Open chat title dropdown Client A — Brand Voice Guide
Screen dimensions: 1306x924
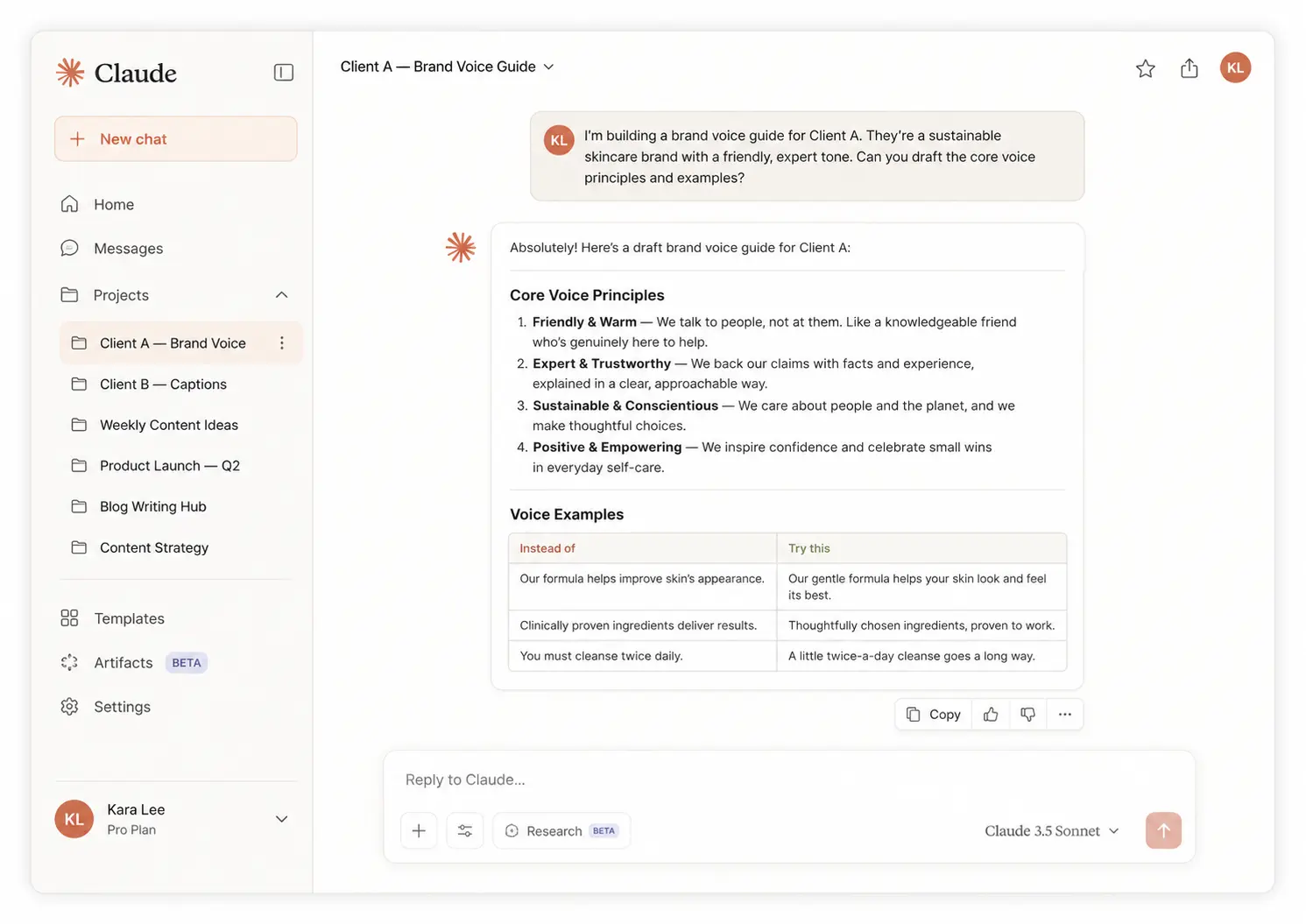(x=447, y=67)
